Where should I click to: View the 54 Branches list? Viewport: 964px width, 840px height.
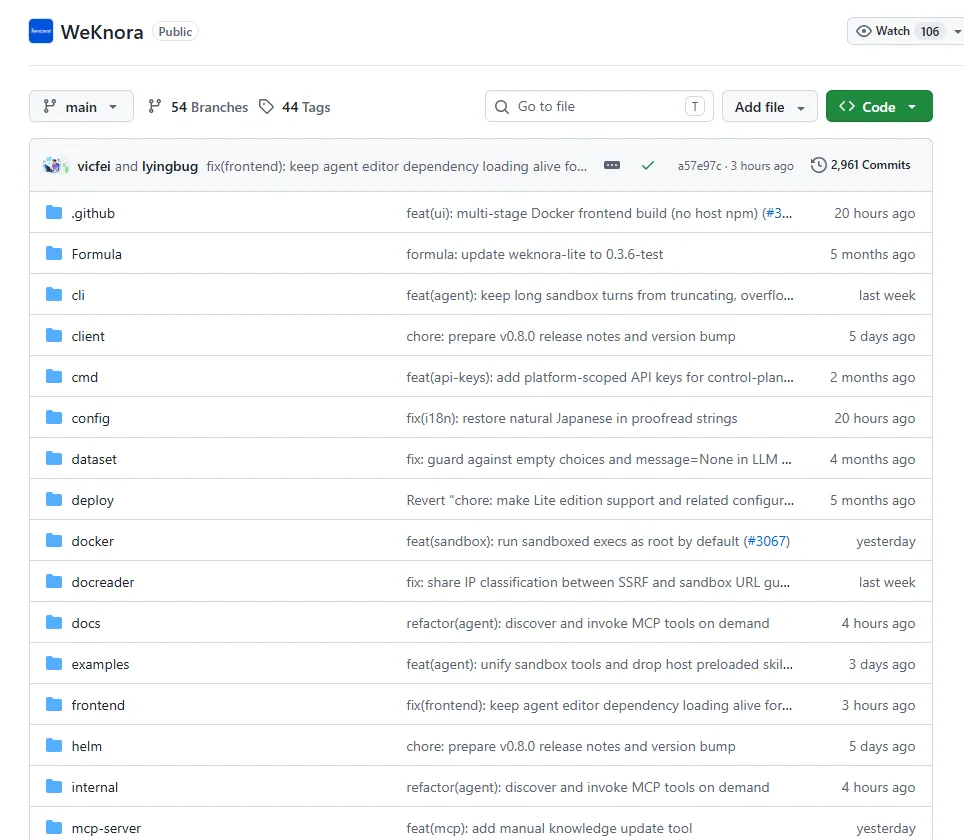(198, 107)
